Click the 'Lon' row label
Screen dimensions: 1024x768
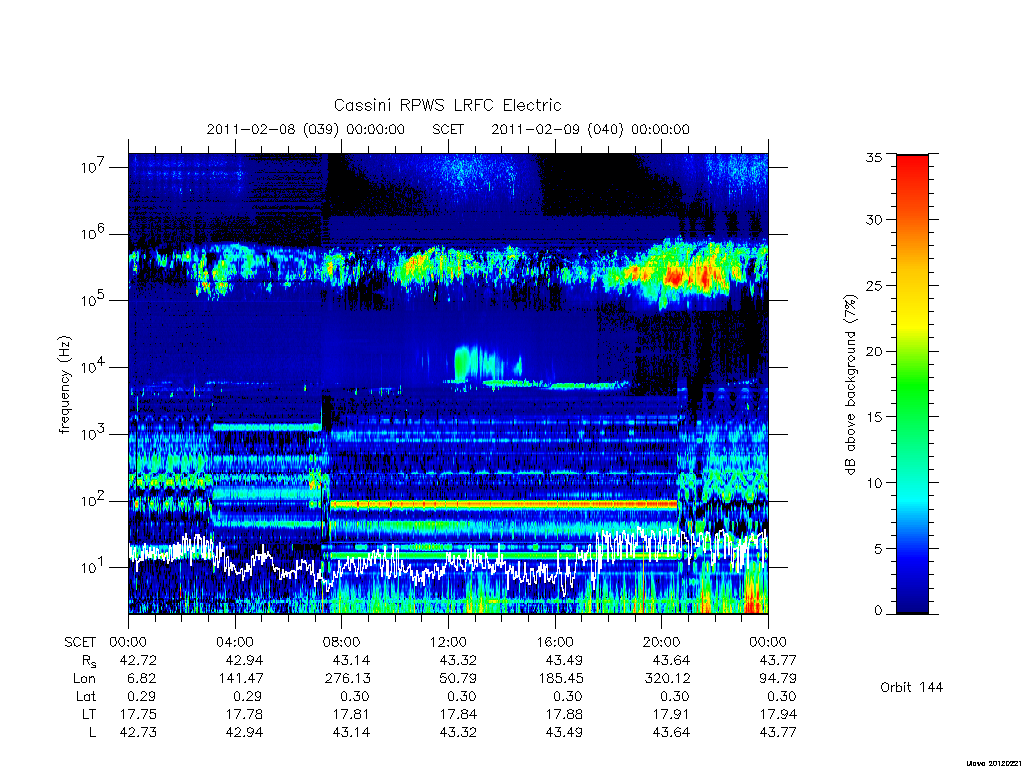tap(84, 679)
